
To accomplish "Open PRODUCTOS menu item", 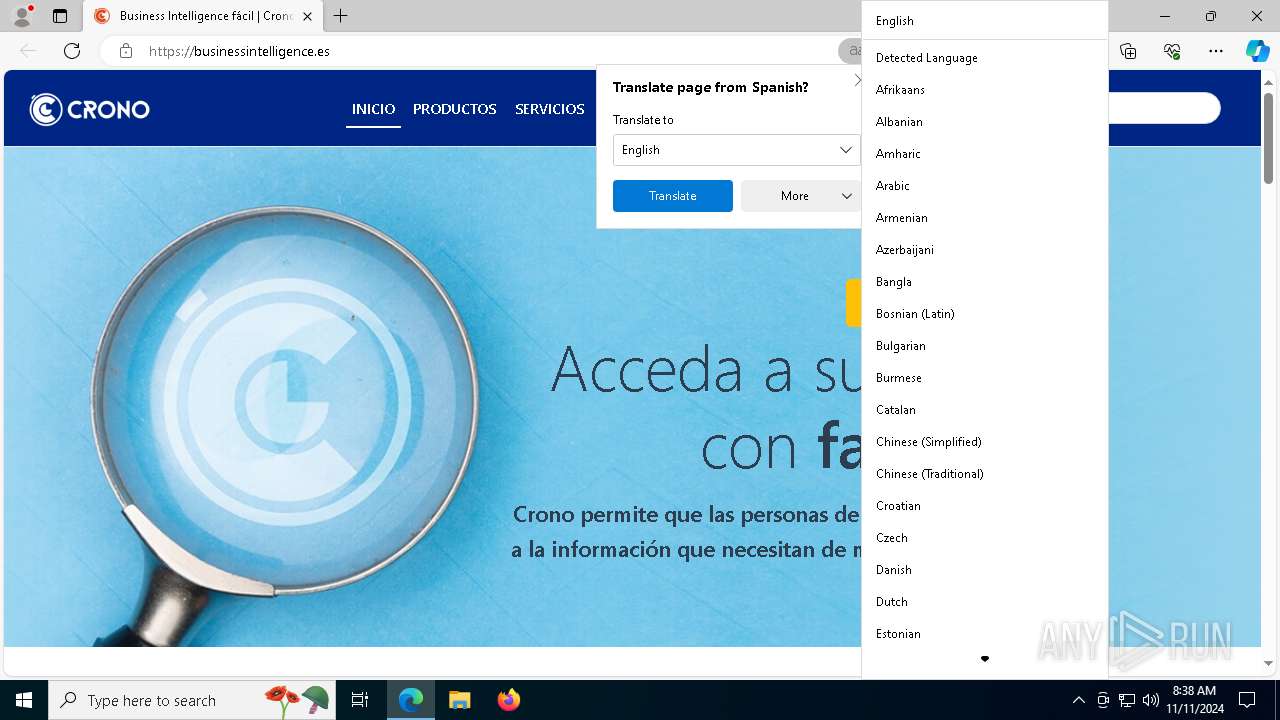I will coord(455,109).
